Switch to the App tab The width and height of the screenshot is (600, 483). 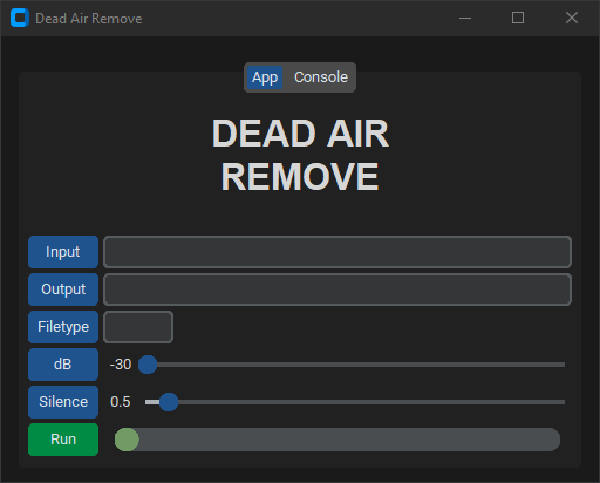tap(265, 78)
